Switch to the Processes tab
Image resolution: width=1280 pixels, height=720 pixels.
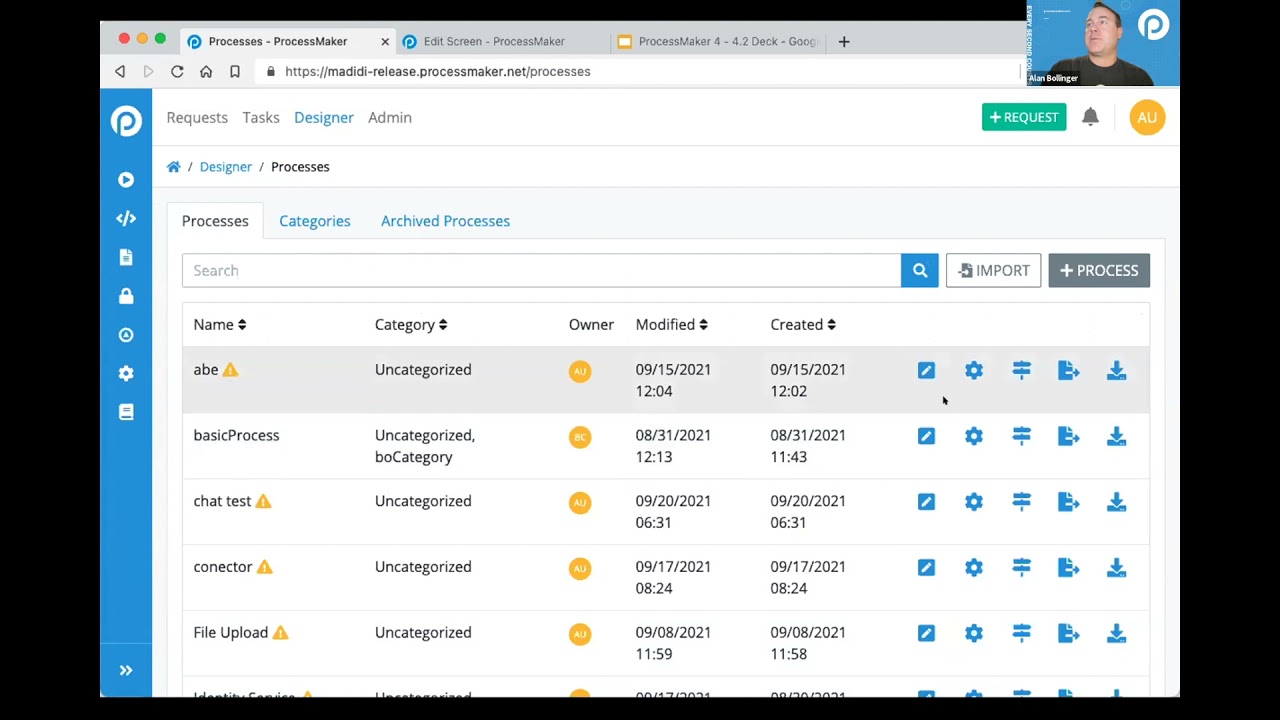[215, 221]
